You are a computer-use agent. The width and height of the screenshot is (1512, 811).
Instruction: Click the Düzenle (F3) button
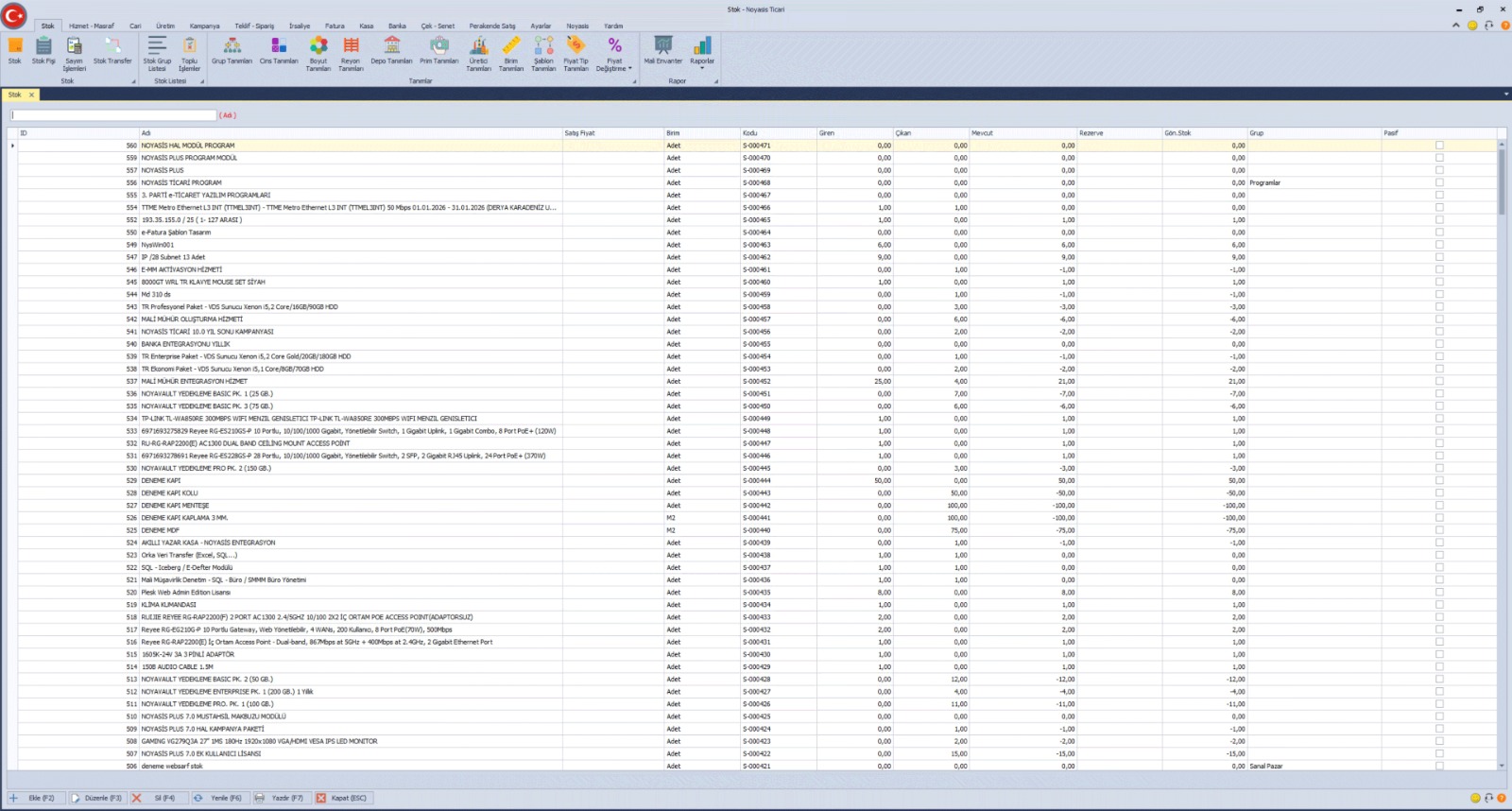(97, 799)
